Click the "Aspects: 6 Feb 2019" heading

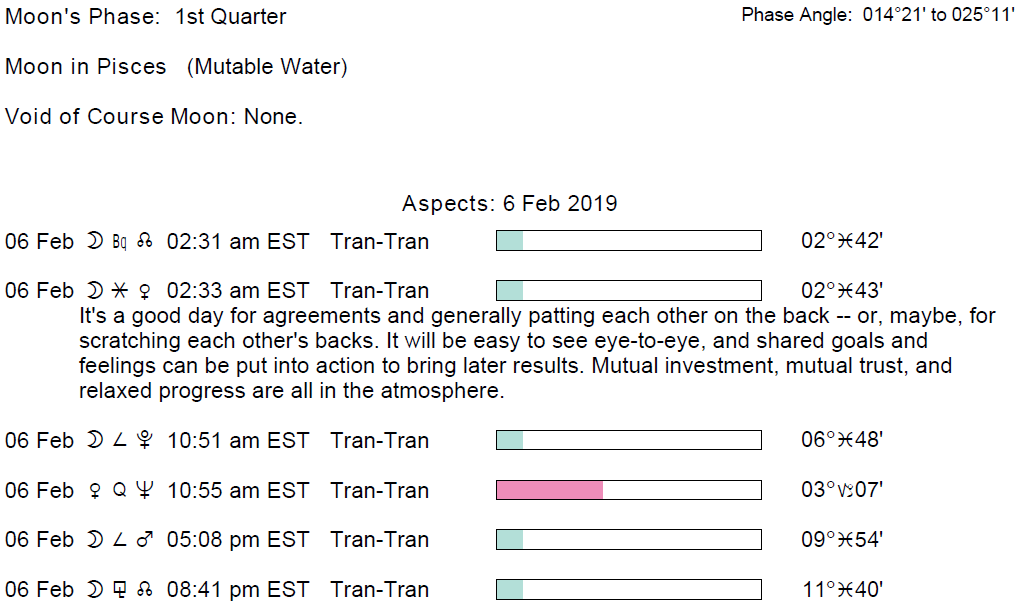[509, 204]
